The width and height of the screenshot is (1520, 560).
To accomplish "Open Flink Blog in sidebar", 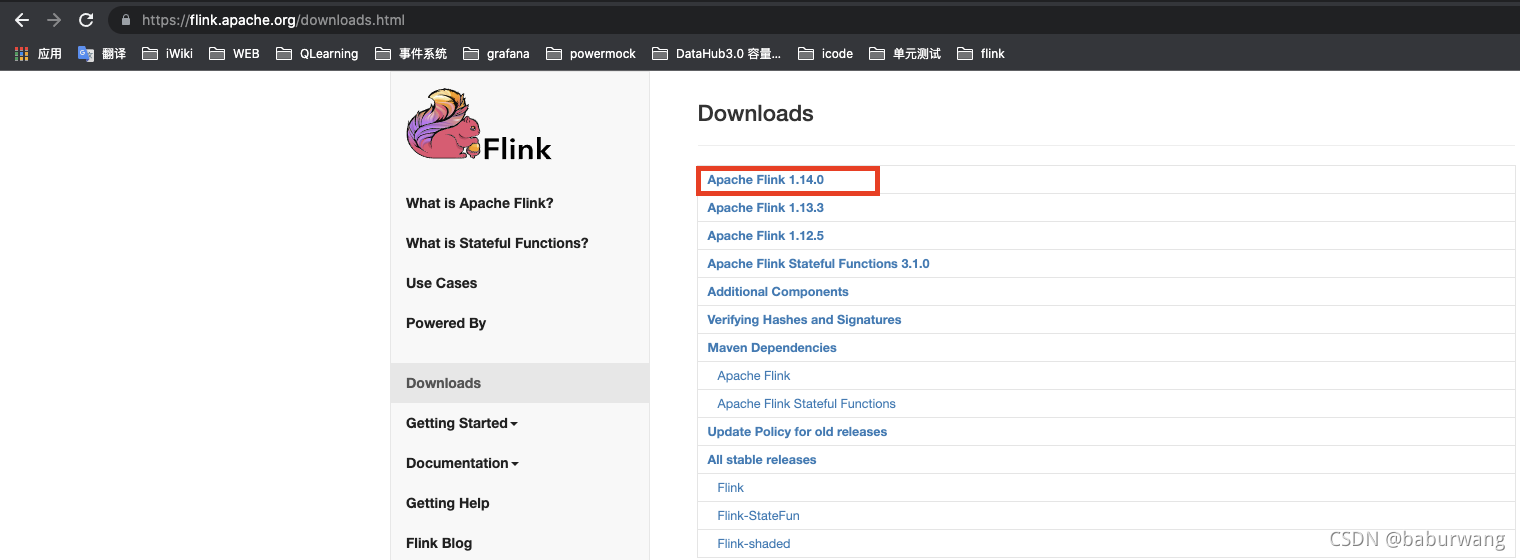I will (x=439, y=543).
